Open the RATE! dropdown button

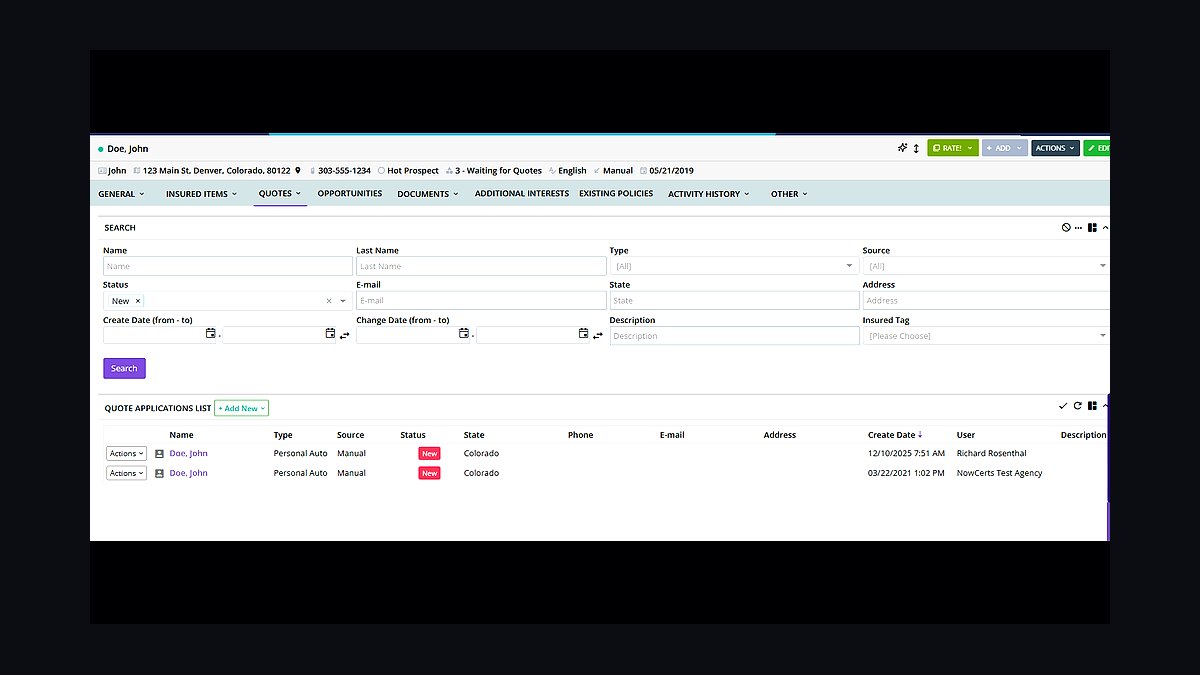(953, 148)
